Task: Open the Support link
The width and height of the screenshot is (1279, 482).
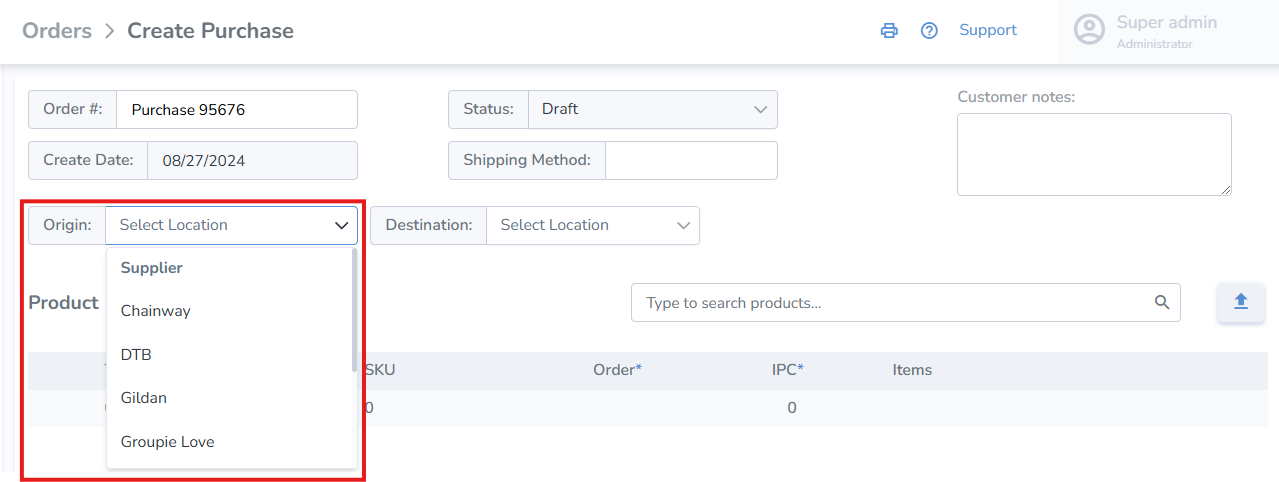Action: [x=987, y=30]
